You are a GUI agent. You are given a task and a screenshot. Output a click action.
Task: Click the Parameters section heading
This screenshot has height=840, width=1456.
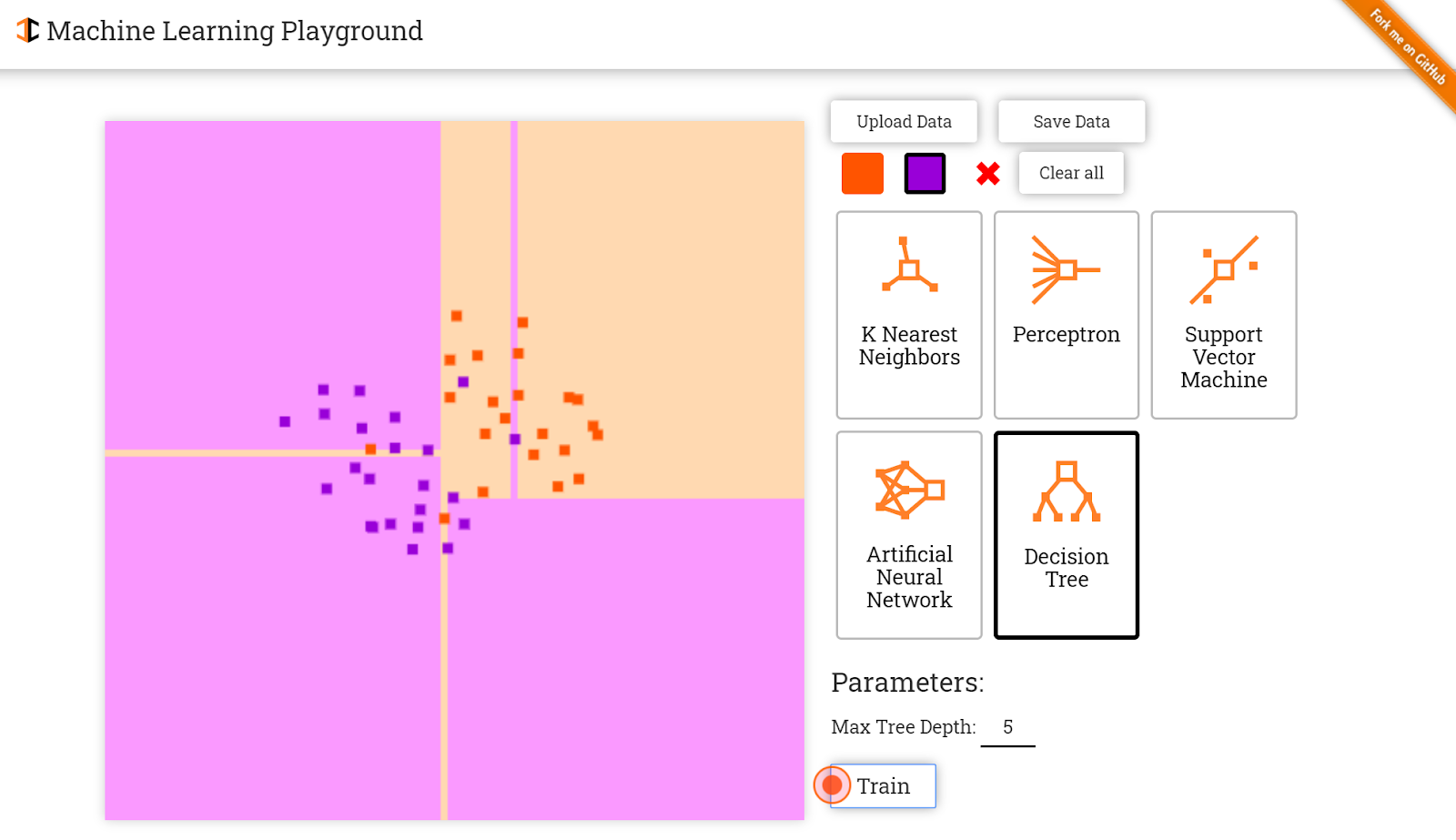[x=907, y=682]
